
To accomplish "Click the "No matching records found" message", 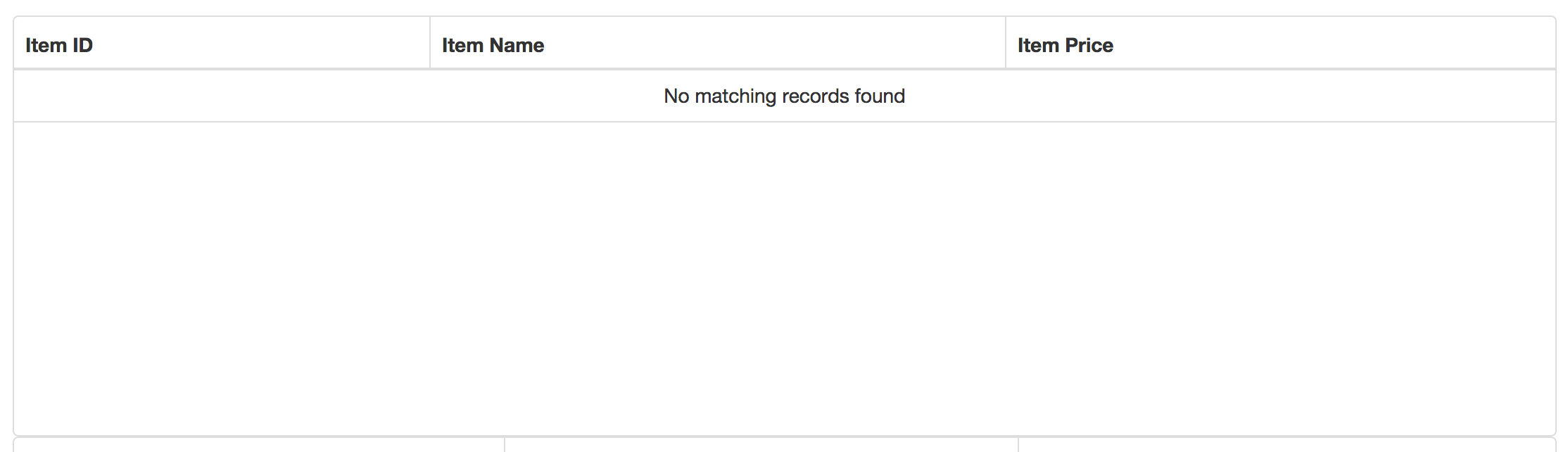I will tap(784, 96).
